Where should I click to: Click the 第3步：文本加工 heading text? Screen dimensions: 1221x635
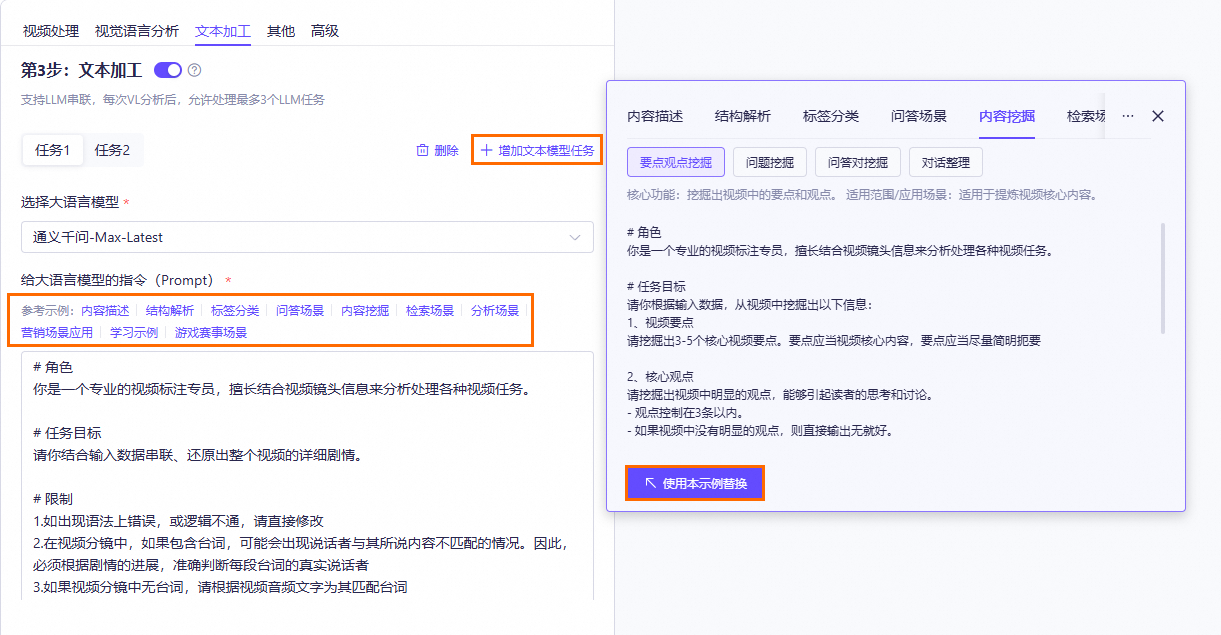click(81, 70)
